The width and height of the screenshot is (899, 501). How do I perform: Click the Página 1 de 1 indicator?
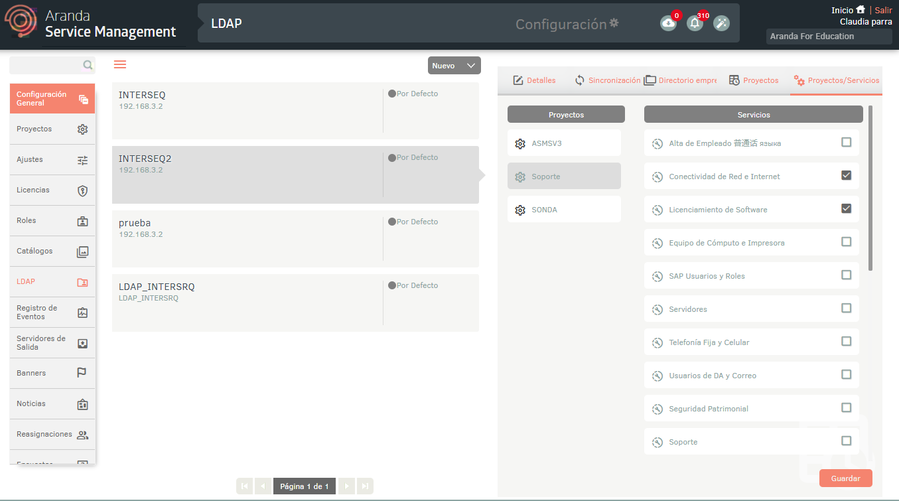click(x=304, y=486)
